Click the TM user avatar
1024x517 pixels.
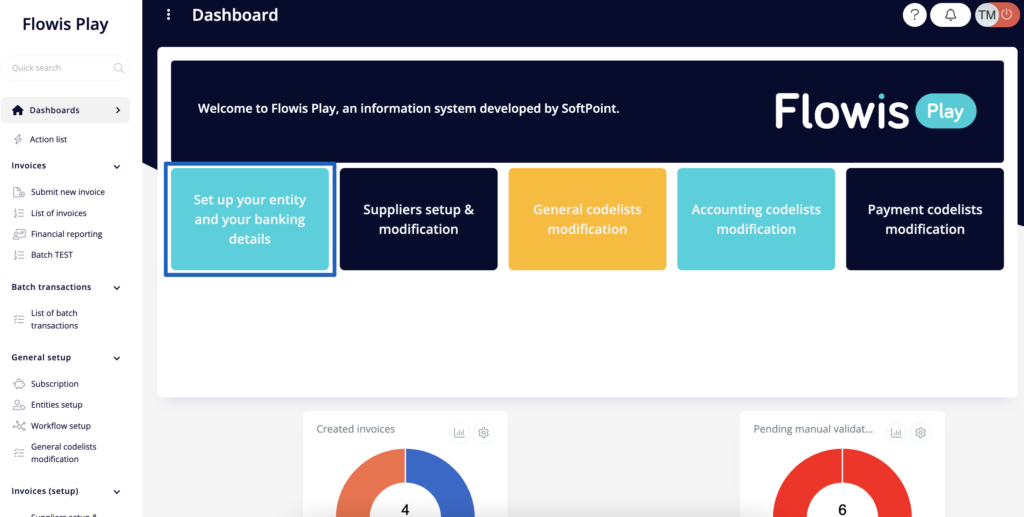click(987, 14)
